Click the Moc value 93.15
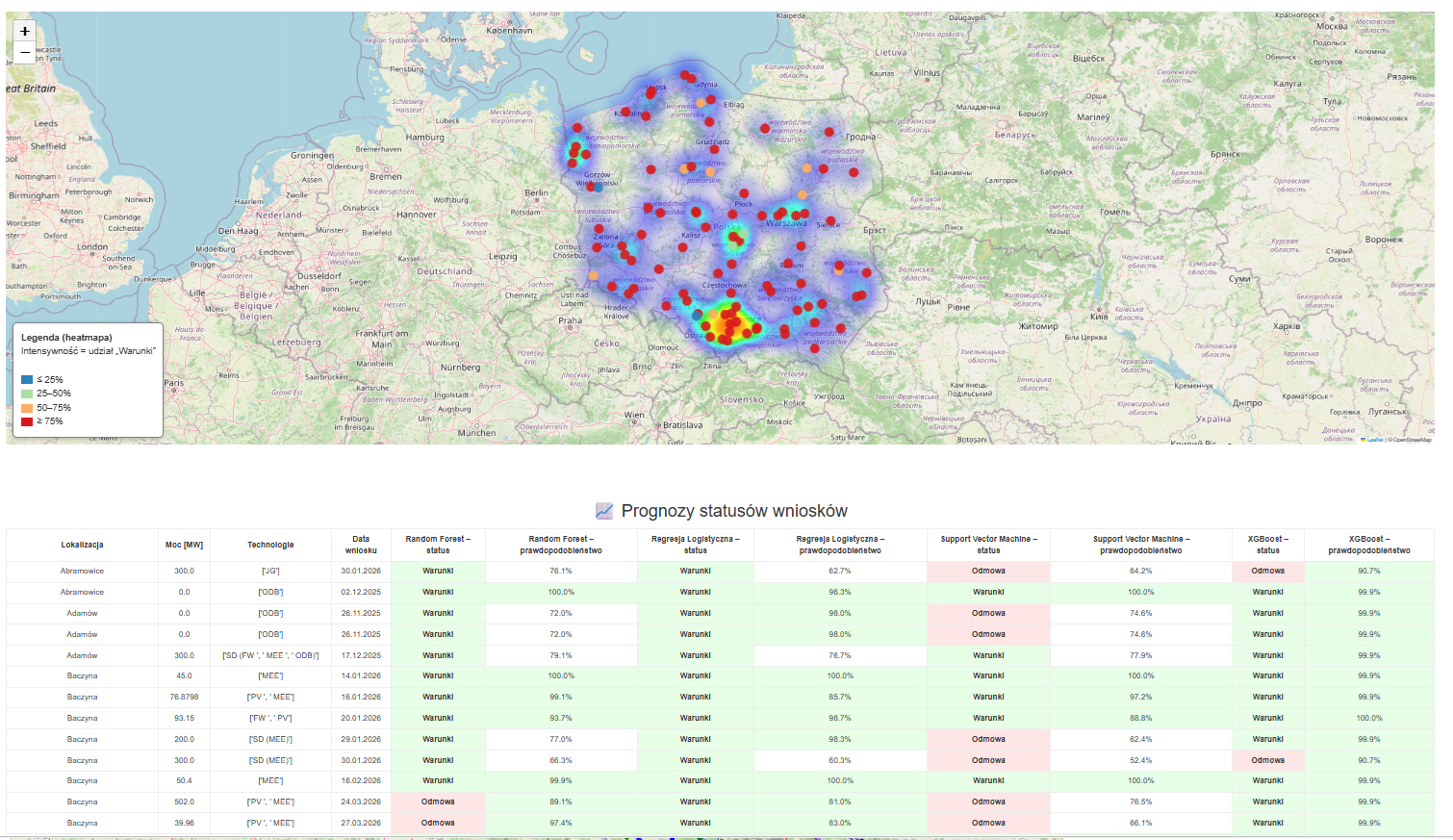Viewport: 1453px width, 840px height. click(185, 719)
